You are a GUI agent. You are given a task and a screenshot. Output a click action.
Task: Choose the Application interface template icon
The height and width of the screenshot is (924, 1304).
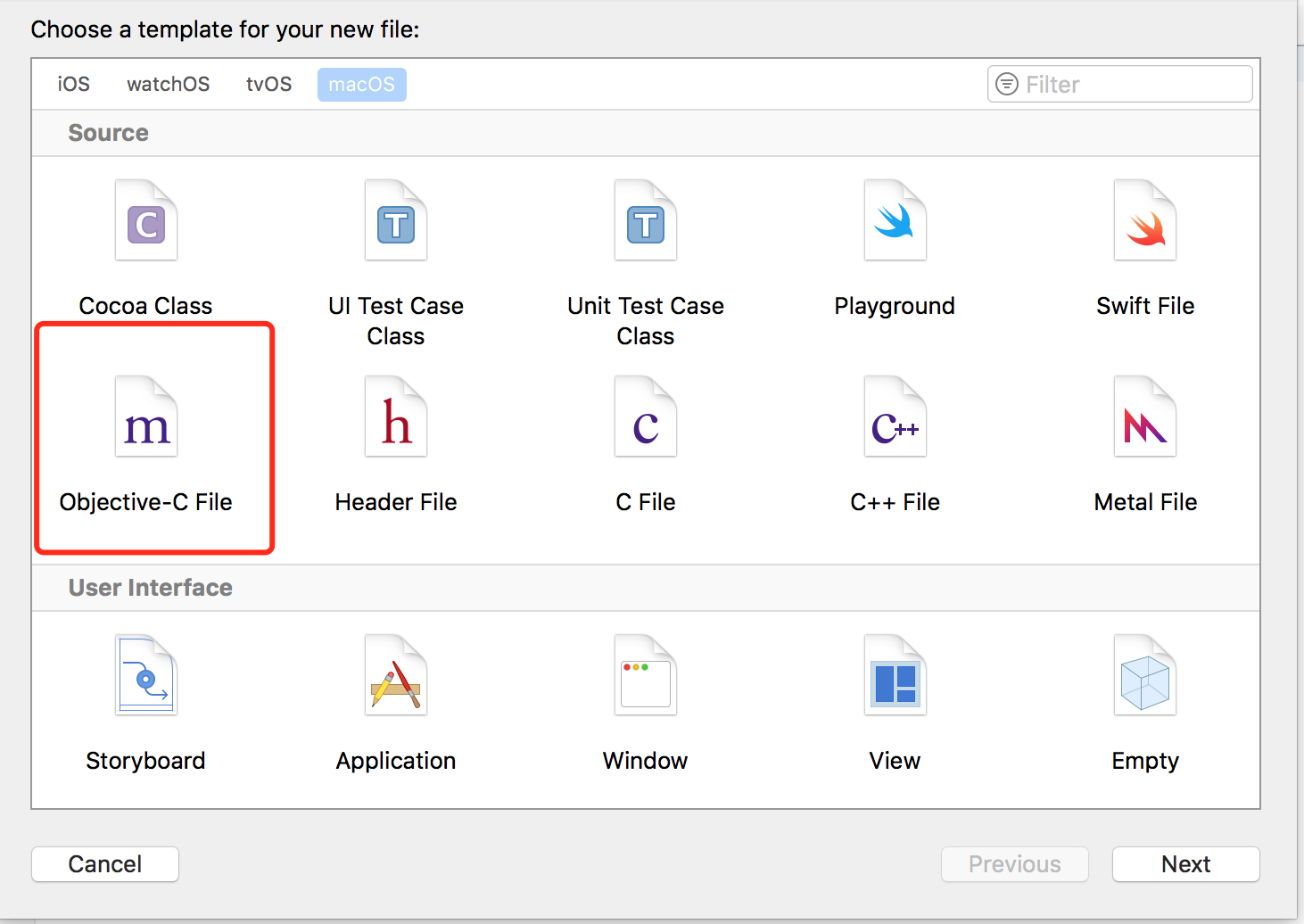coord(396,675)
